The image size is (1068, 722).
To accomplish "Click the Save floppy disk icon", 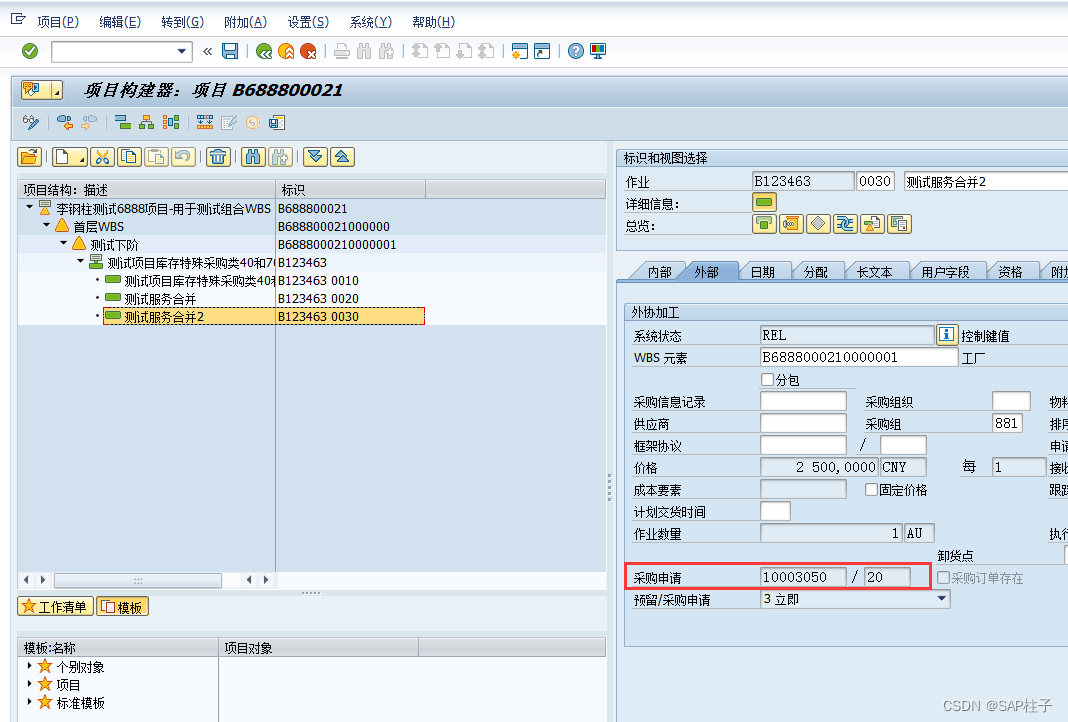I will pos(230,51).
